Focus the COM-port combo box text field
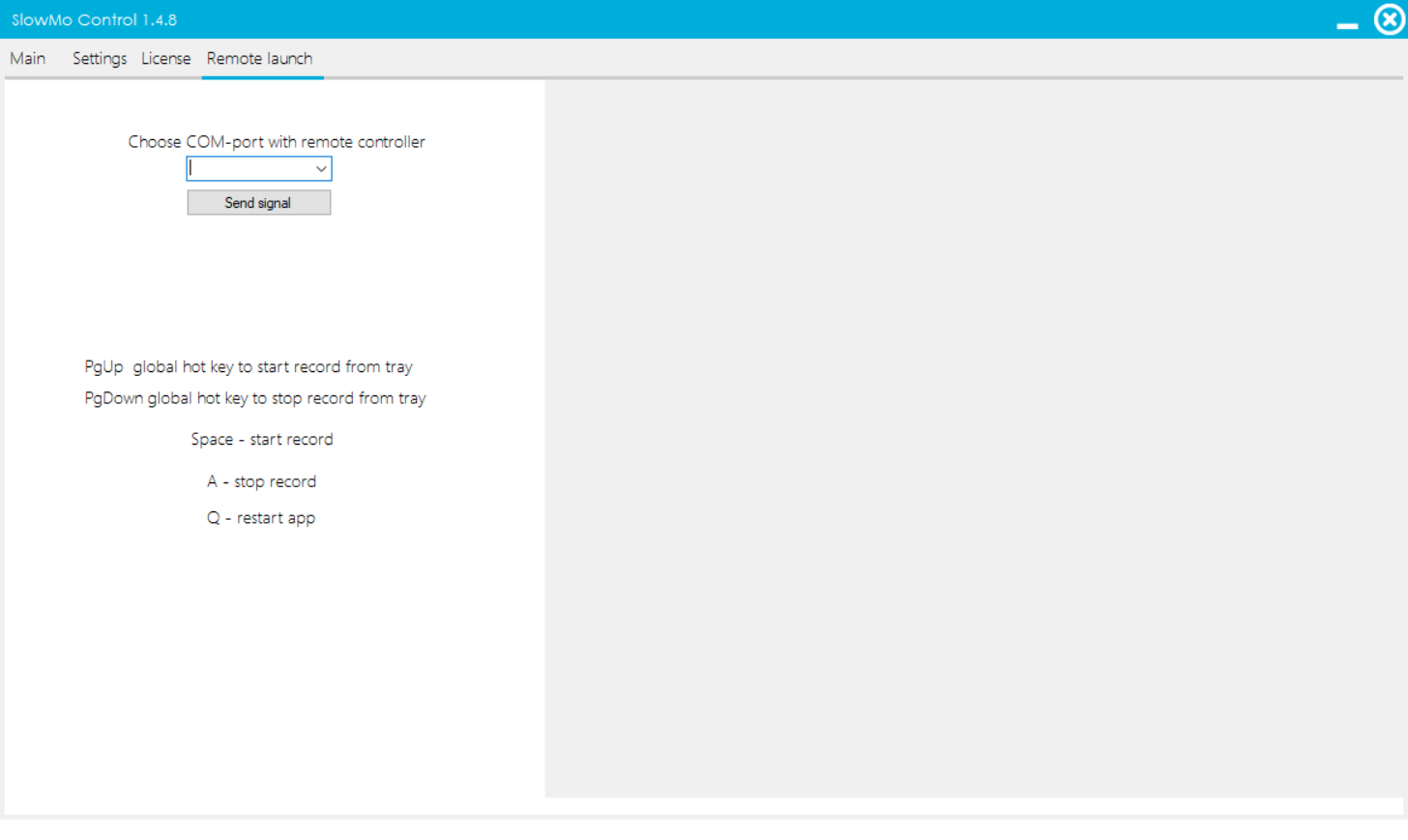The height and width of the screenshot is (840, 1408). 249,169
